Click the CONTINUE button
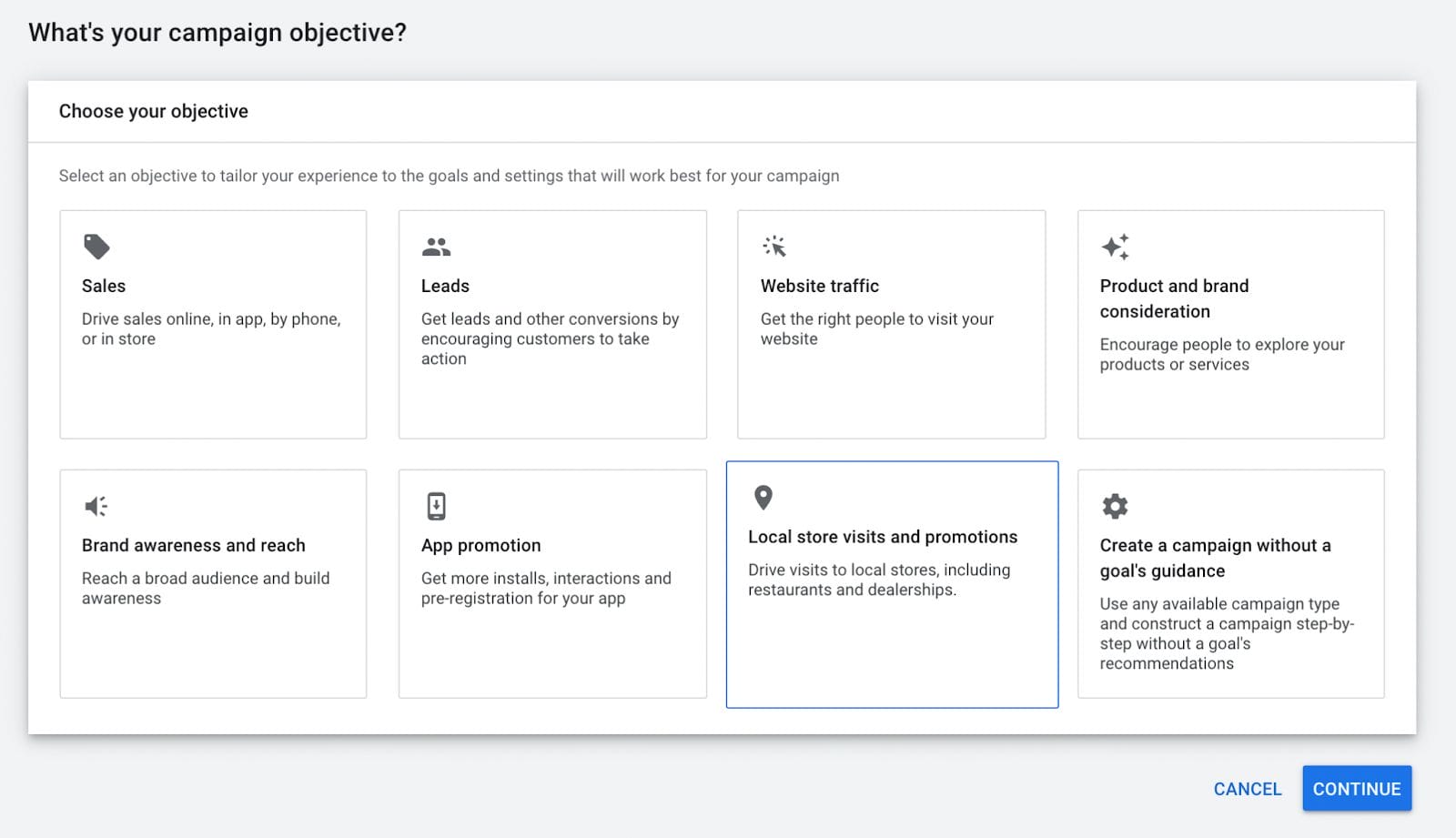Screen dimensions: 1456x838 (1357, 789)
